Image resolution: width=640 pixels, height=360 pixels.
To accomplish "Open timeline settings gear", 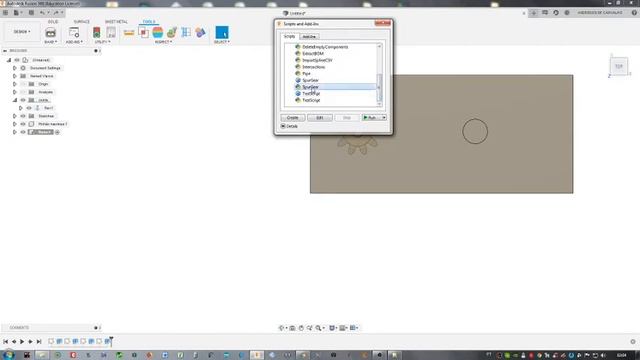I will click(x=633, y=342).
